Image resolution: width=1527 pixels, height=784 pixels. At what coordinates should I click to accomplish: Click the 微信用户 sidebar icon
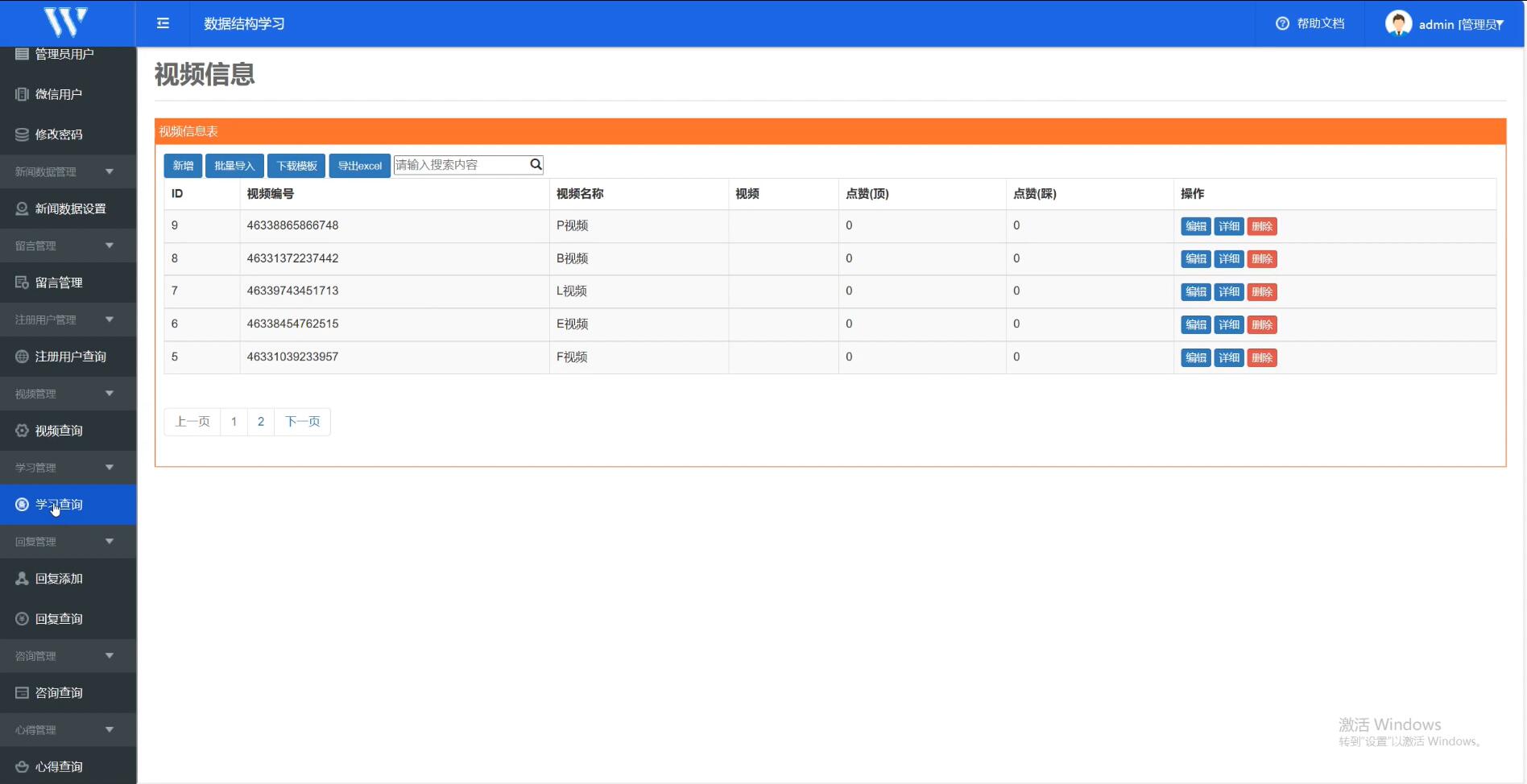[x=22, y=94]
